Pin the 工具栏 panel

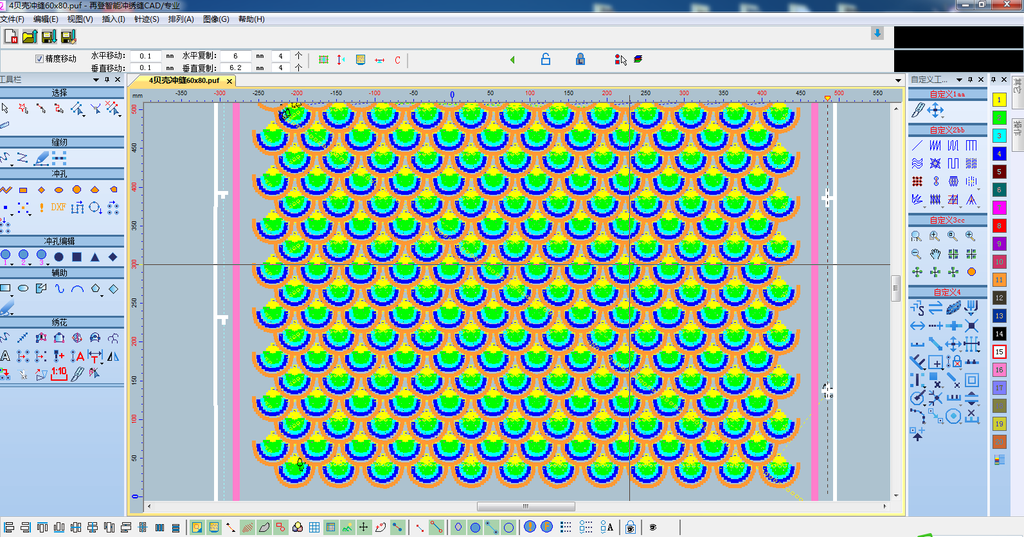point(107,79)
